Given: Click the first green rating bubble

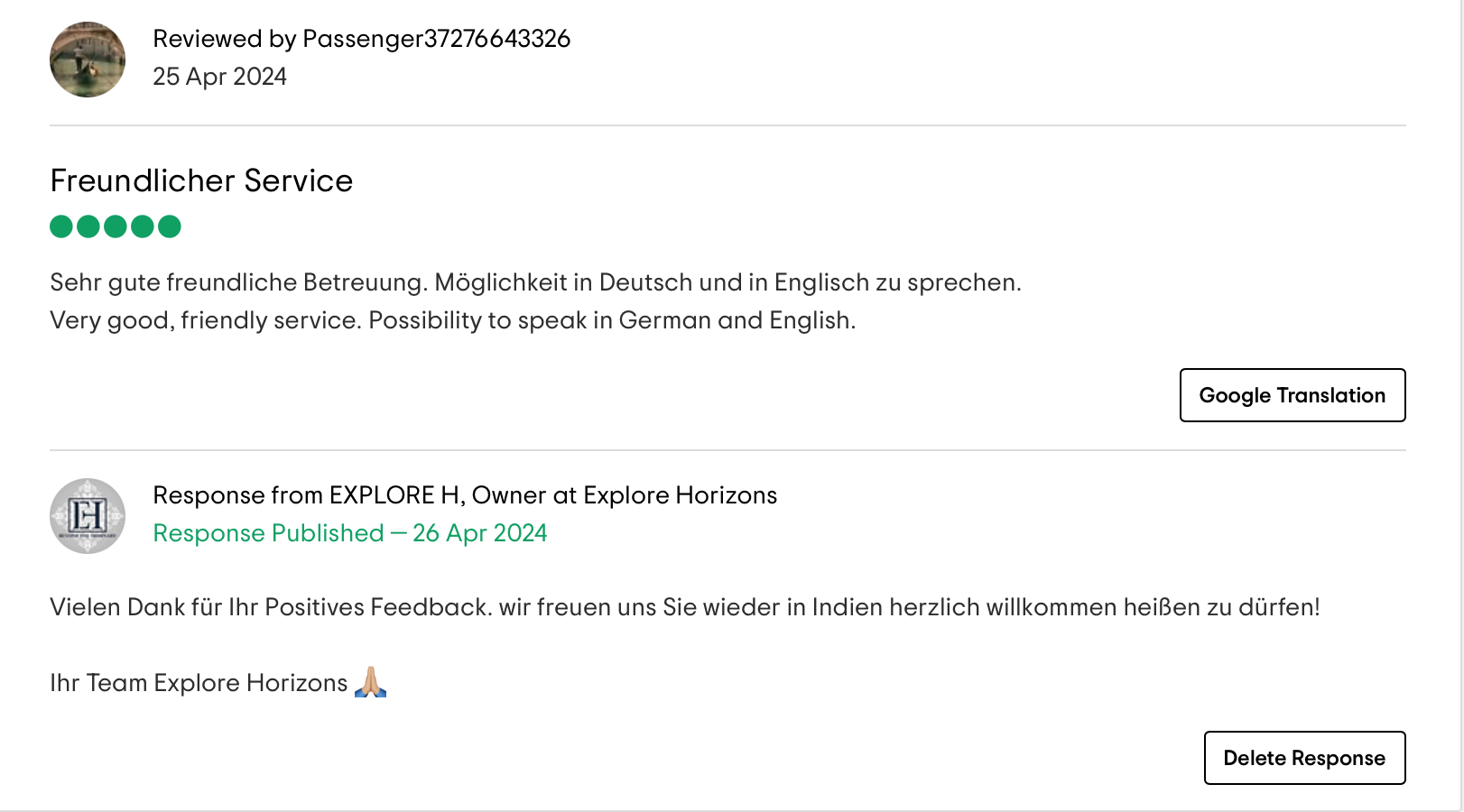Looking at the screenshot, I should click(61, 226).
